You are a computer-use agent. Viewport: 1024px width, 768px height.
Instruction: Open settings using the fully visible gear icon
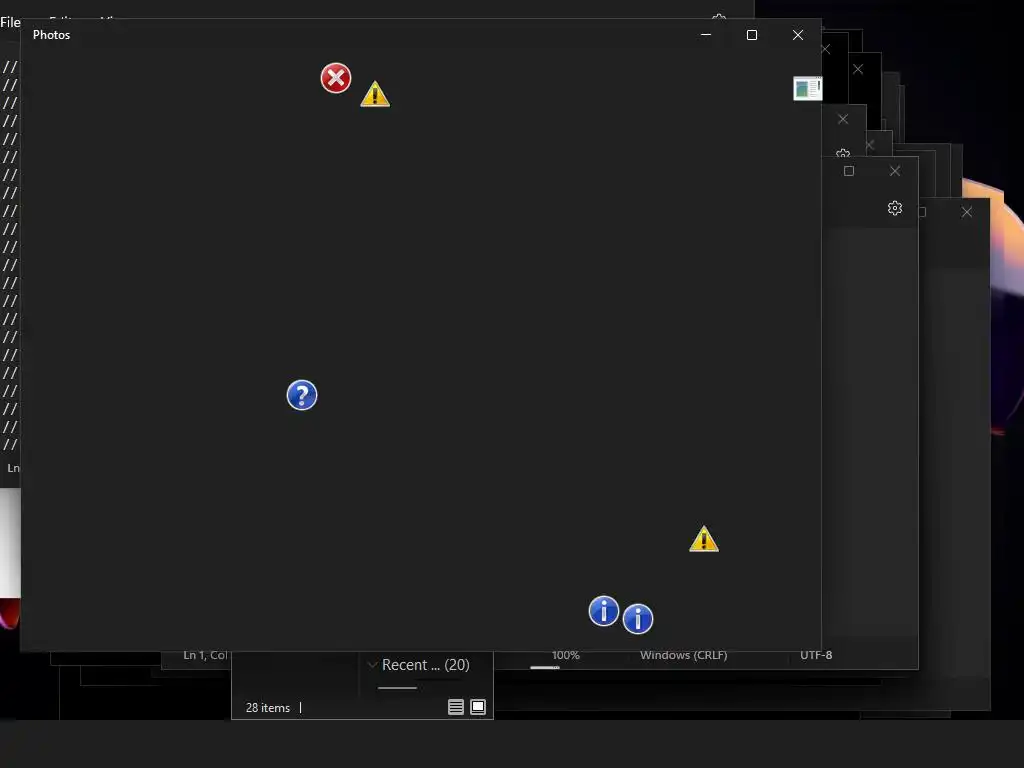point(895,208)
